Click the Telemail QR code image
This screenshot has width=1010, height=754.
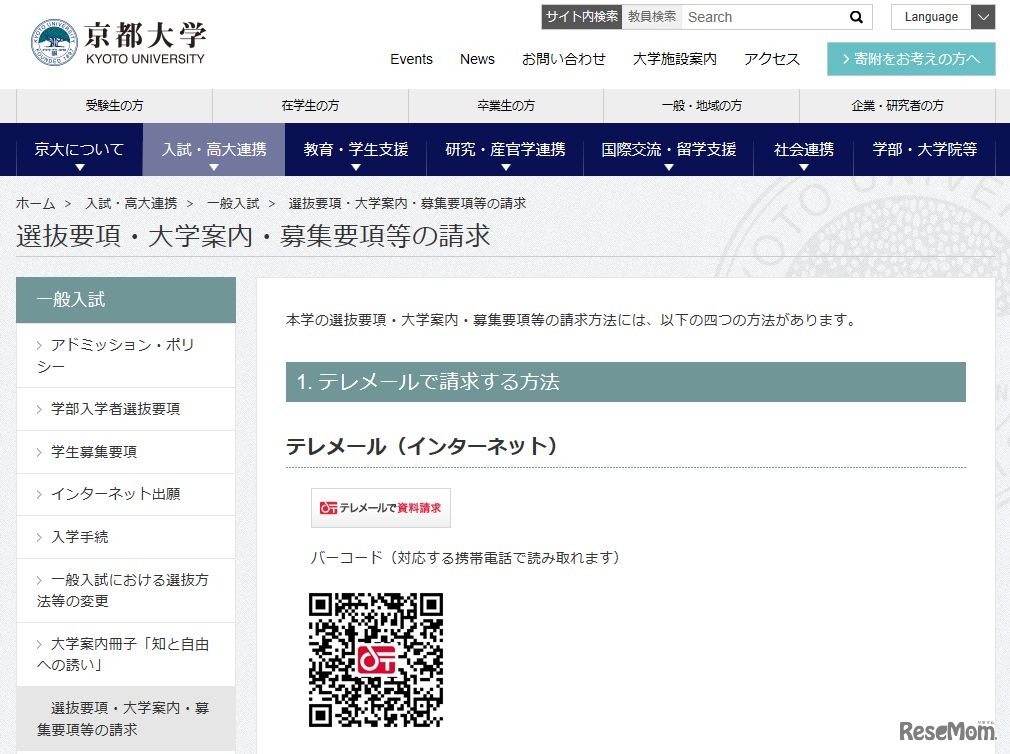pyautogui.click(x=376, y=660)
